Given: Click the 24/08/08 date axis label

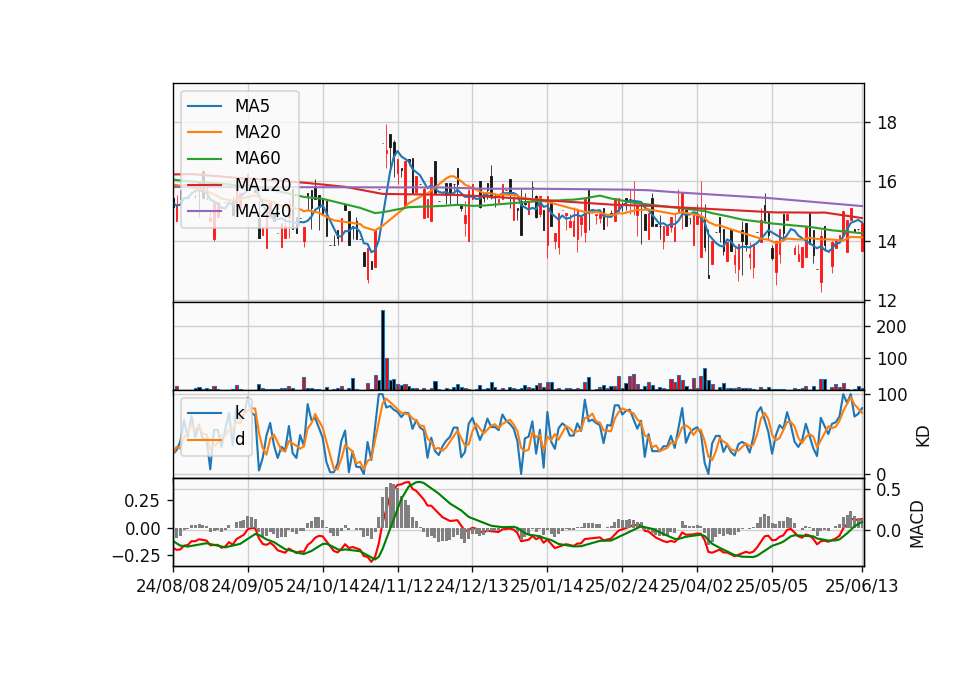Looking at the screenshot, I should pos(173,586).
